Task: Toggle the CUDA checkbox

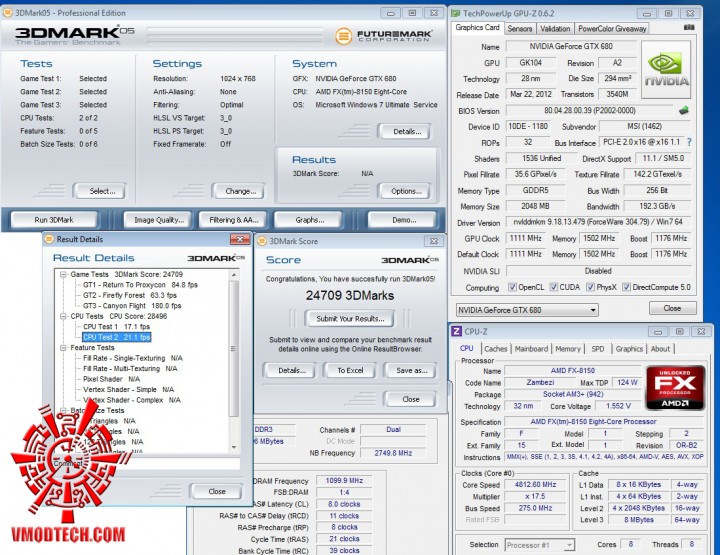Action: pyautogui.click(x=554, y=287)
